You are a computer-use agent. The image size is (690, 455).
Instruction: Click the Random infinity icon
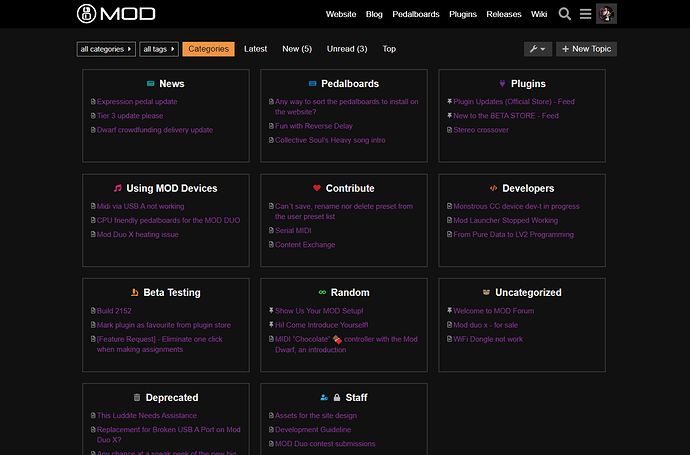[x=322, y=293]
